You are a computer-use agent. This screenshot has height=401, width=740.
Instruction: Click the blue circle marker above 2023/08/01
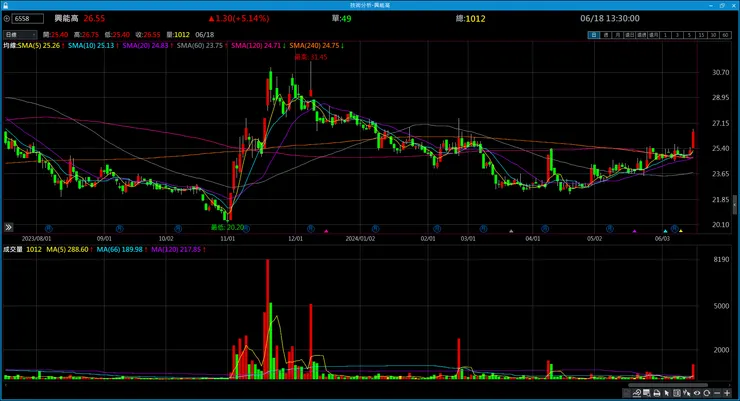coord(48,228)
